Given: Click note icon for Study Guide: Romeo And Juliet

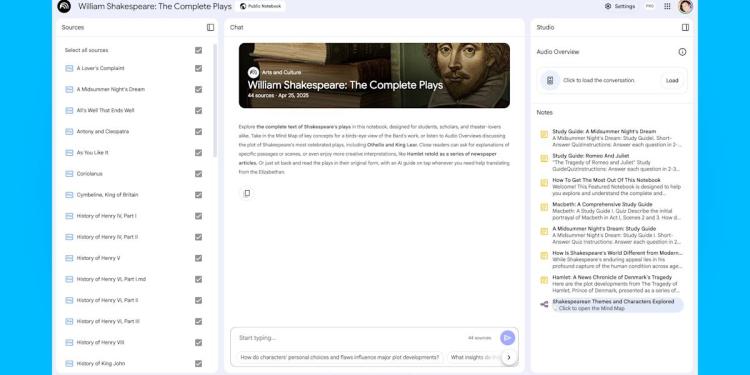Looking at the screenshot, I should point(544,159).
